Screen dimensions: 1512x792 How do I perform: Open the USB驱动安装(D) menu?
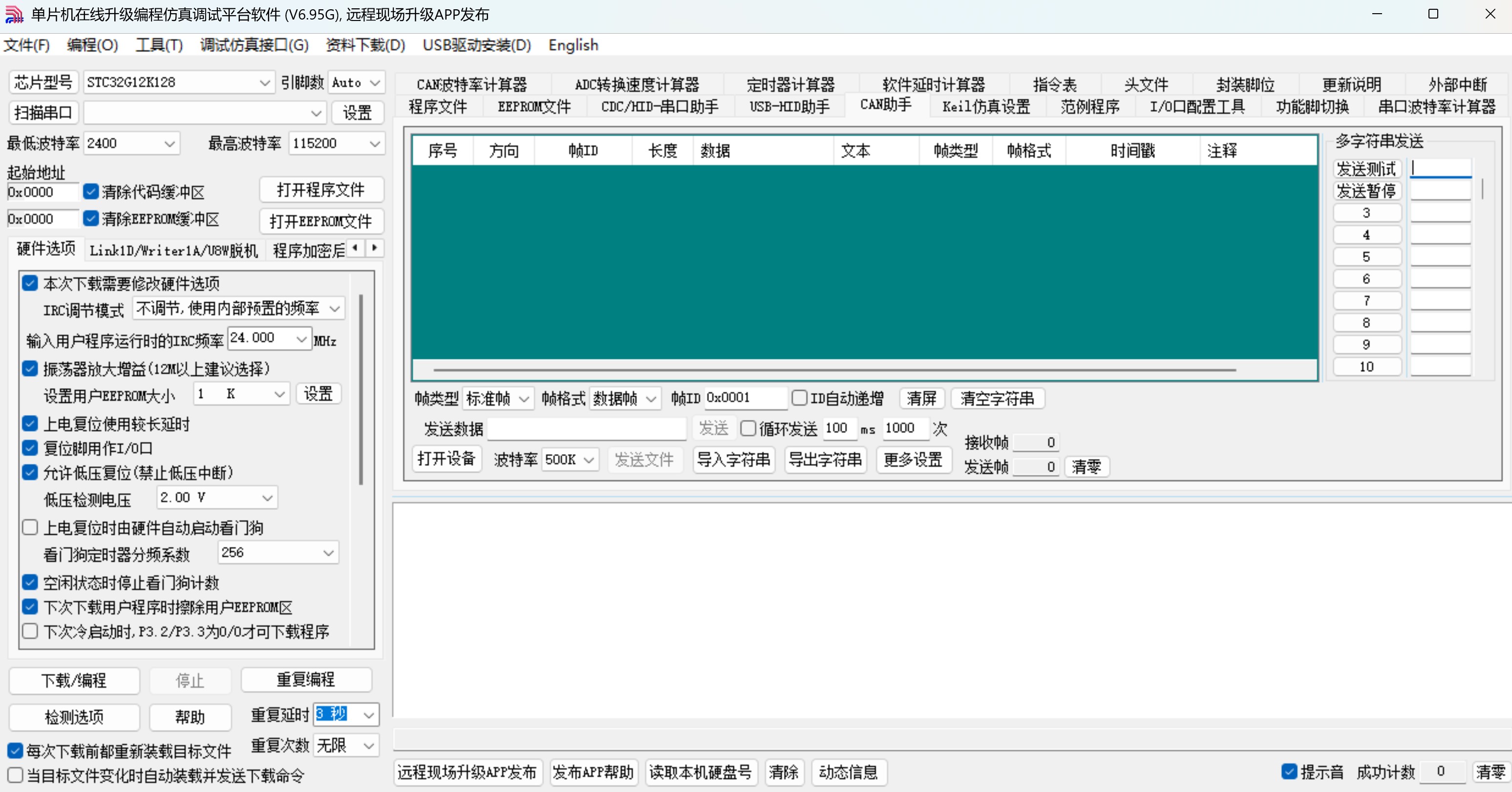tap(477, 45)
